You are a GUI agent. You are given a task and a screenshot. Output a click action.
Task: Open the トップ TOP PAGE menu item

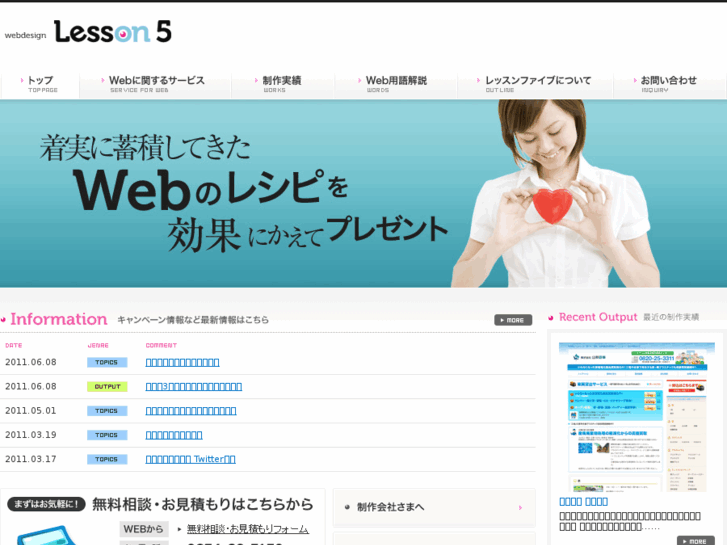click(40, 84)
